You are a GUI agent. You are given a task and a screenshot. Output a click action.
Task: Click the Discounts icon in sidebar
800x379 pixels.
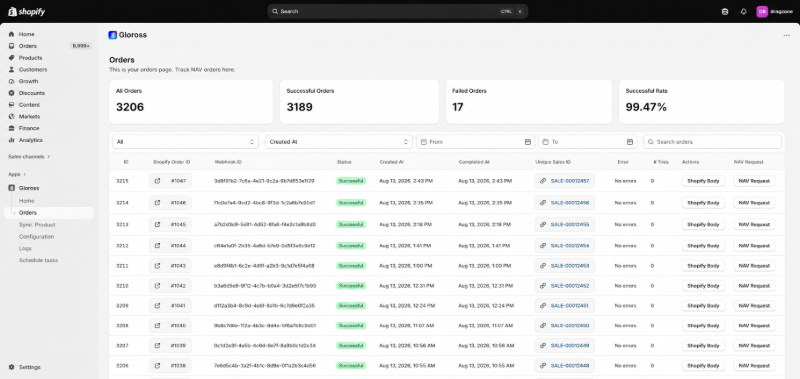point(12,93)
